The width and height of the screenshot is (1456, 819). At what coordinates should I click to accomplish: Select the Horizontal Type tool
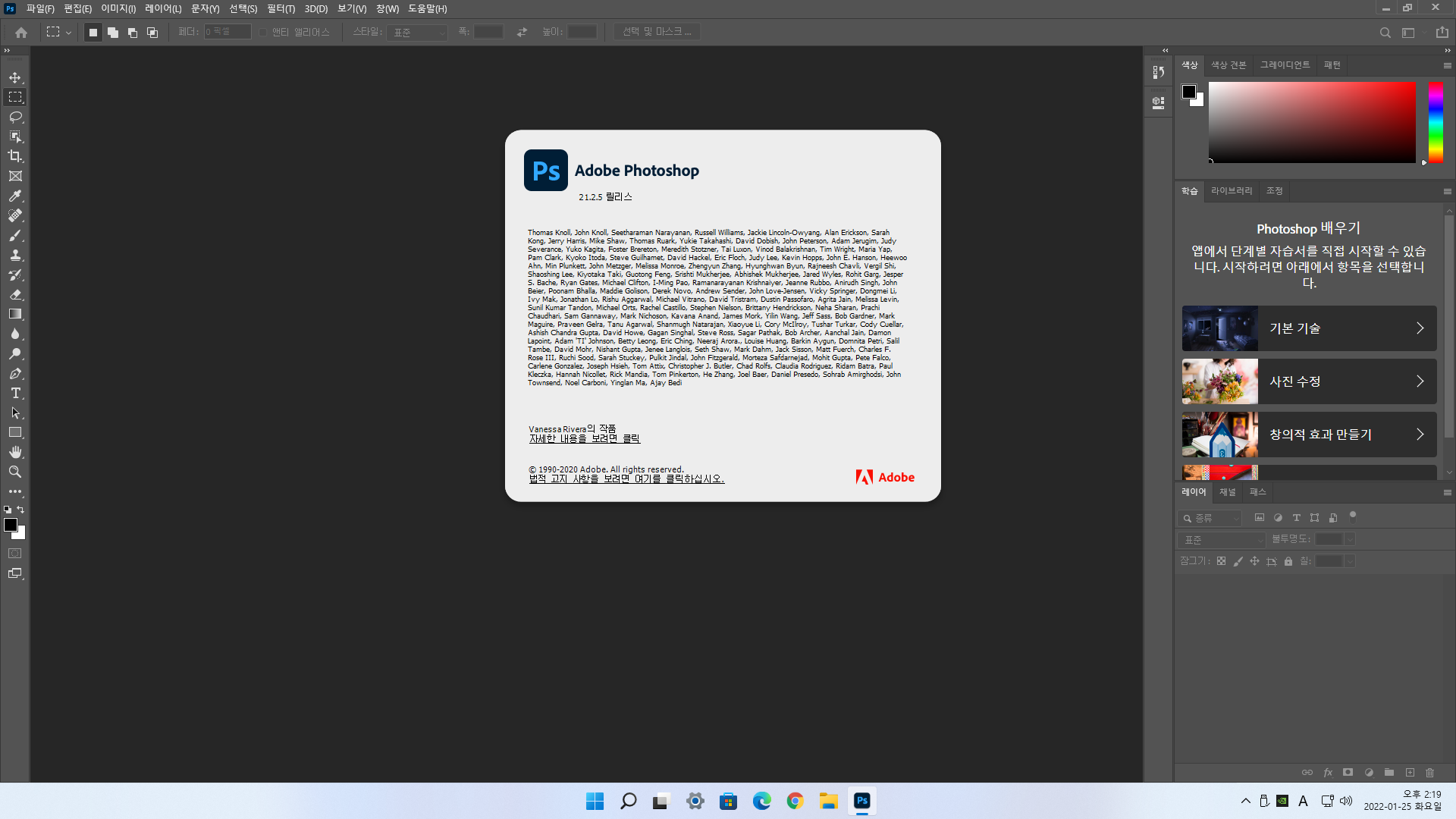click(15, 393)
